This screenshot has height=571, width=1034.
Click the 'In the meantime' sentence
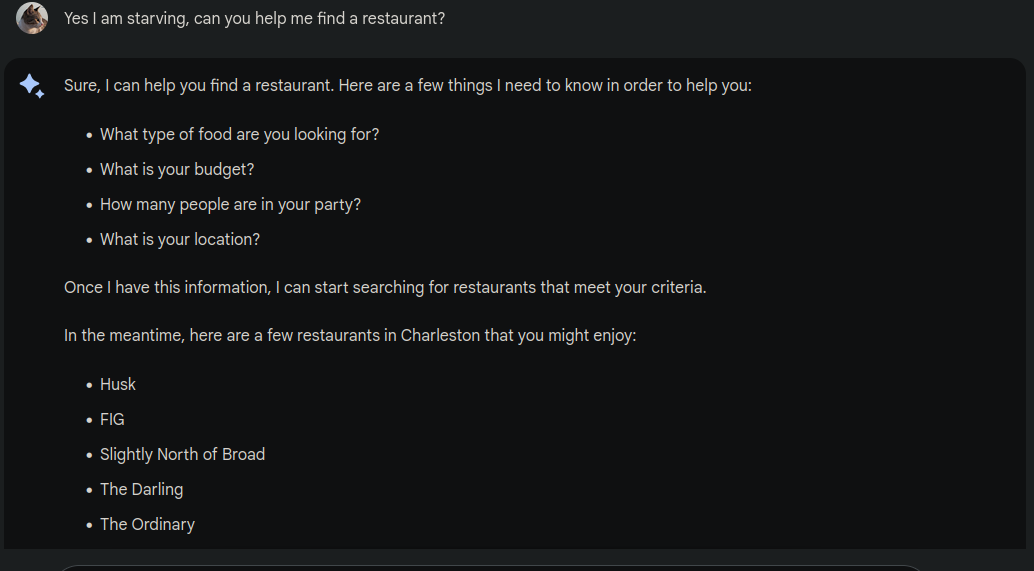click(x=350, y=335)
